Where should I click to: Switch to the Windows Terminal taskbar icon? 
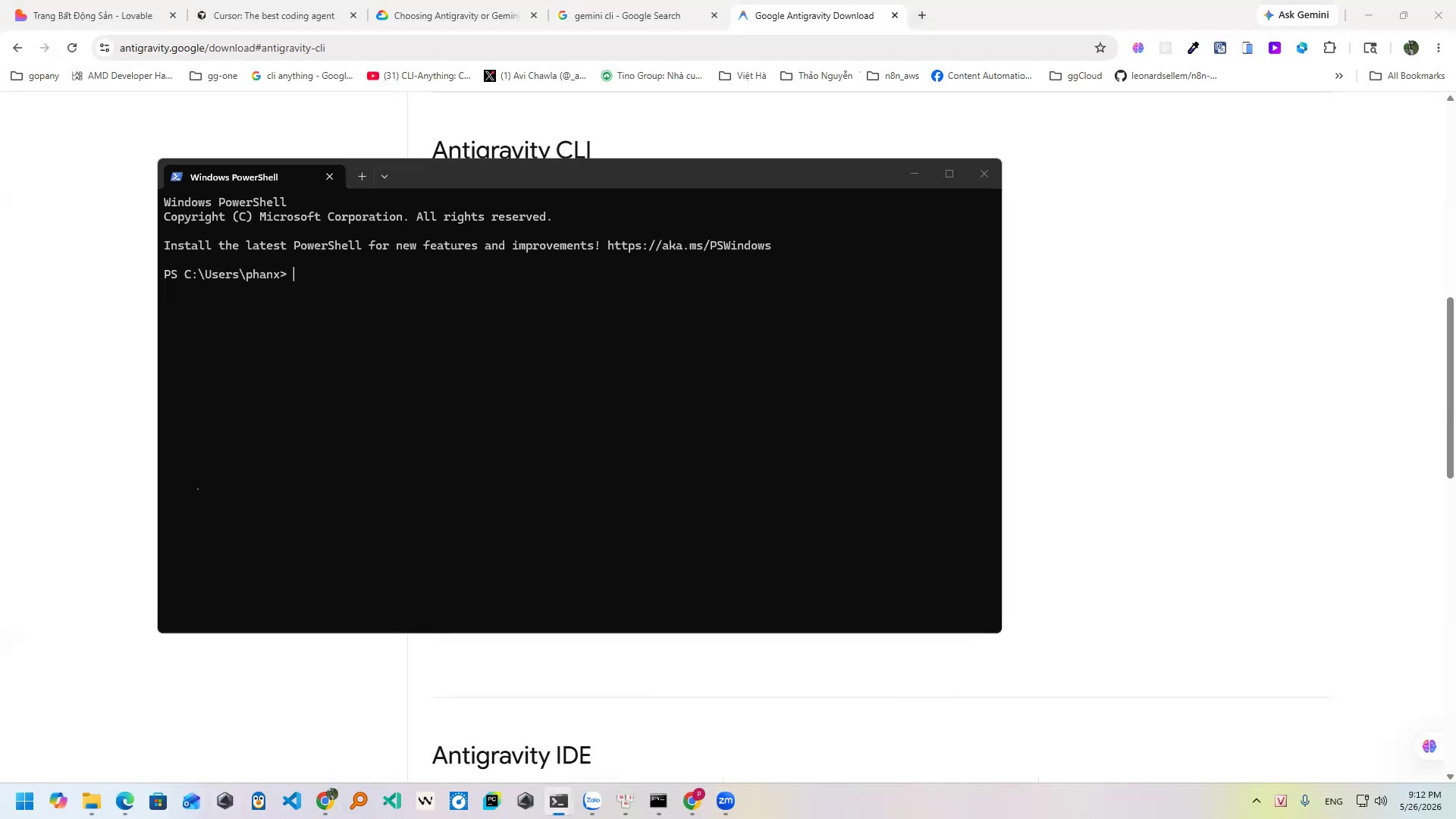tap(559, 801)
